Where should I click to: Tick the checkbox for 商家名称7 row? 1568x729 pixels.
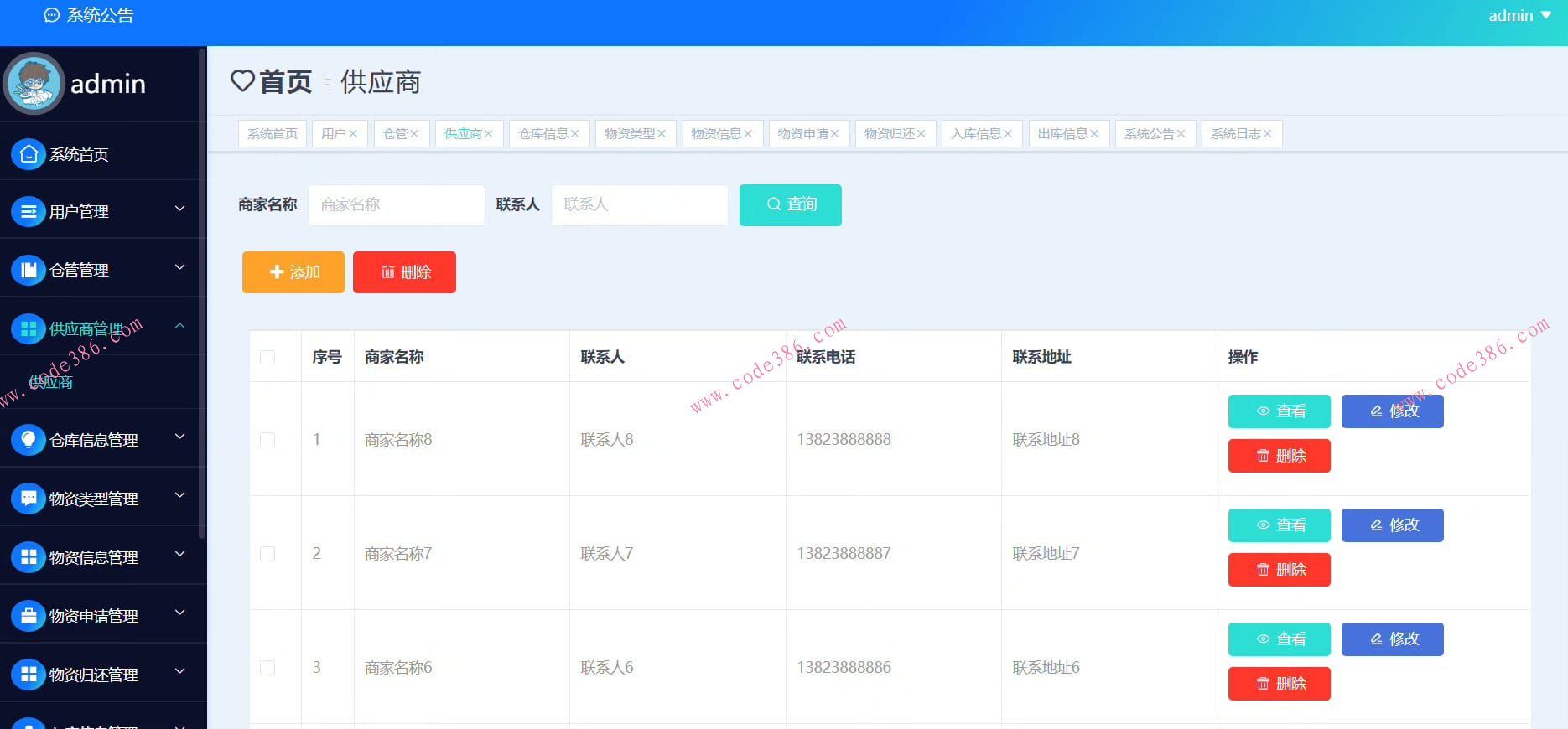tap(267, 554)
